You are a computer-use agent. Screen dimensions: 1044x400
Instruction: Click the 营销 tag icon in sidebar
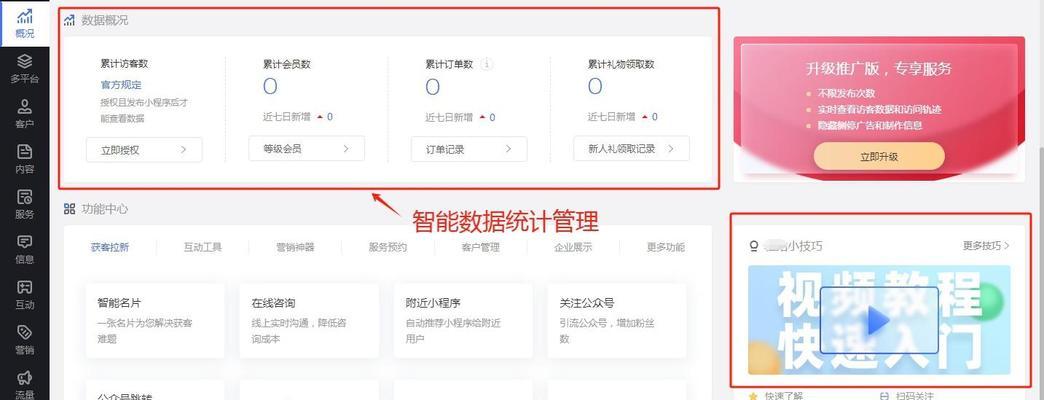click(25, 332)
